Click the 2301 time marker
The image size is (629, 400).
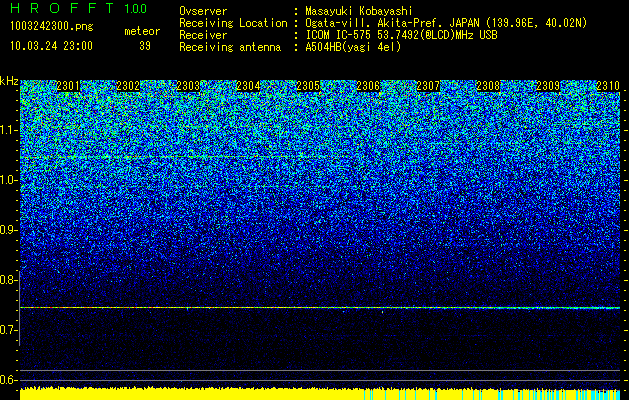coord(68,86)
